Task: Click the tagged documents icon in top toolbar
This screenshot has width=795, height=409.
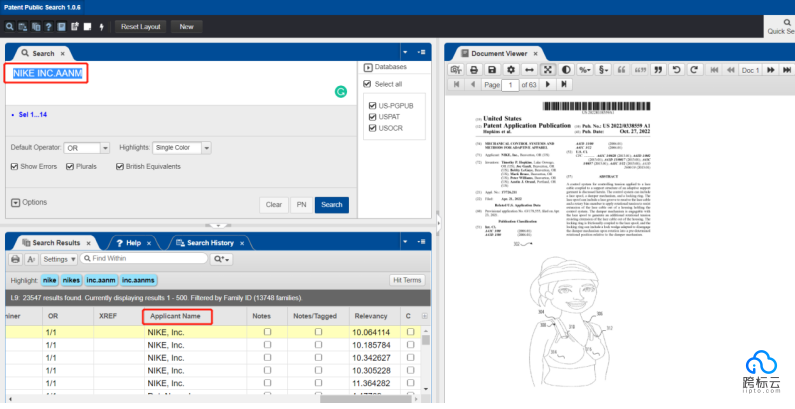Action: click(x=75, y=27)
